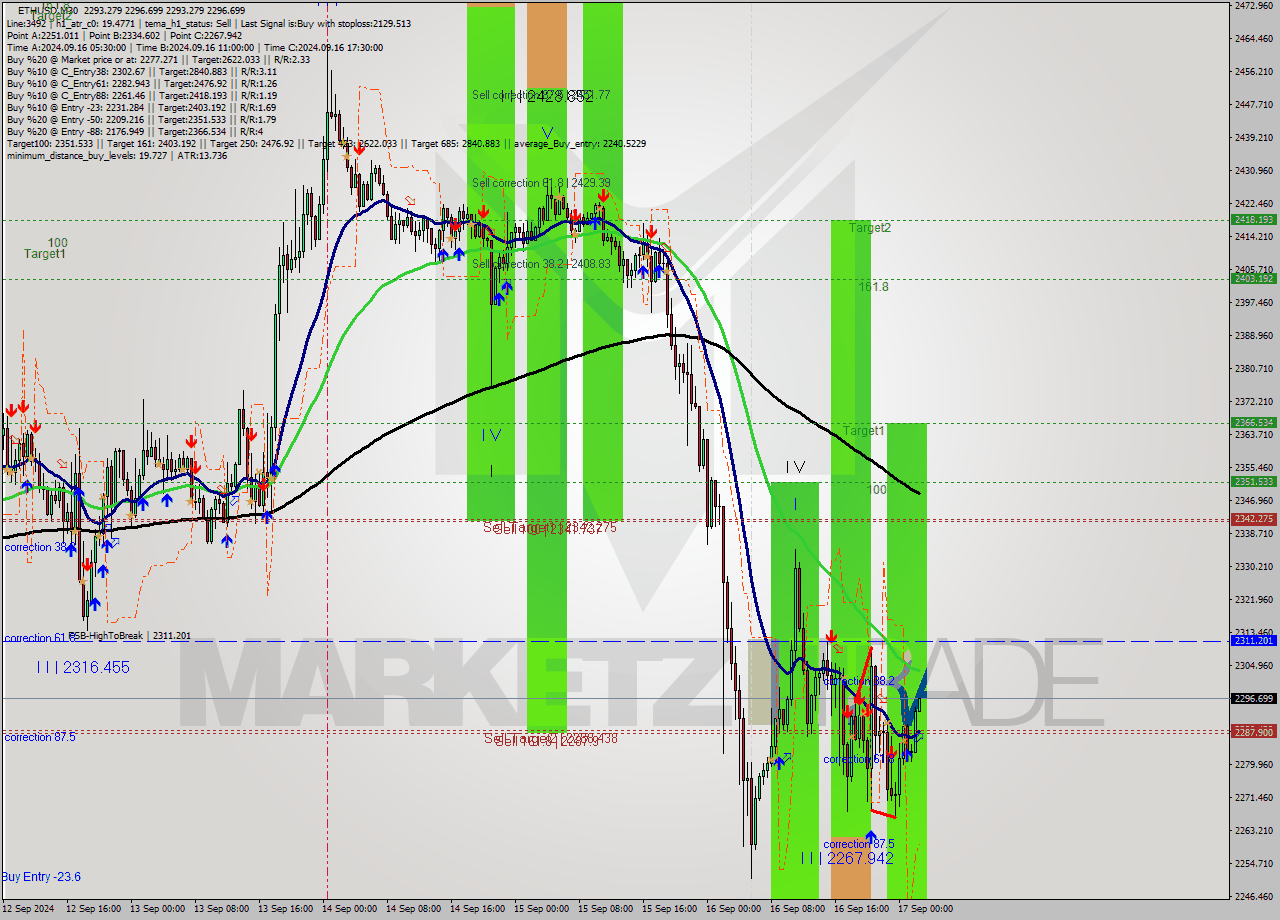Click the 'correction 38.2' label near 2300
The height and width of the screenshot is (920, 1280).
click(x=859, y=681)
